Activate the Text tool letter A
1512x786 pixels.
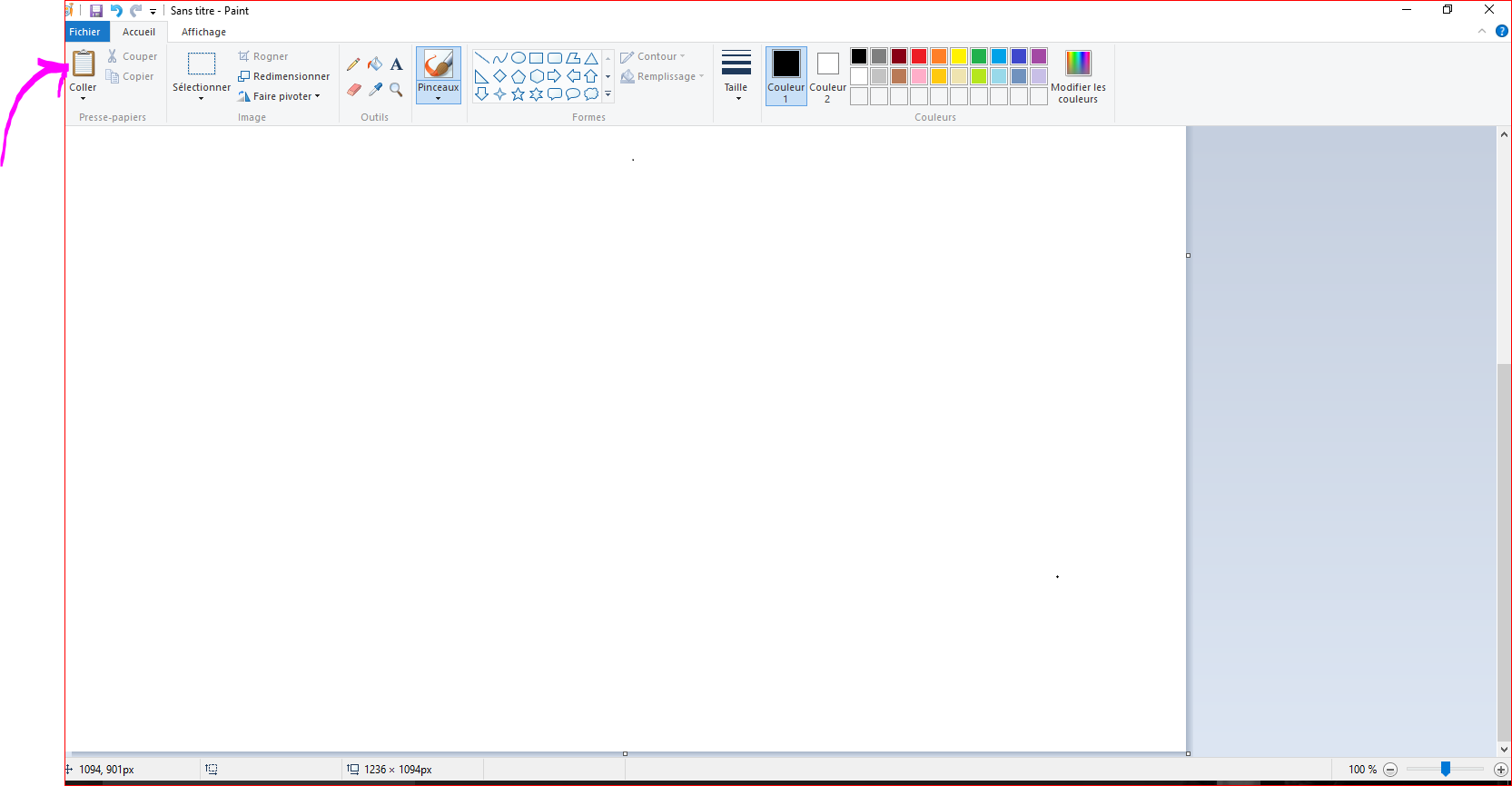[x=397, y=64]
